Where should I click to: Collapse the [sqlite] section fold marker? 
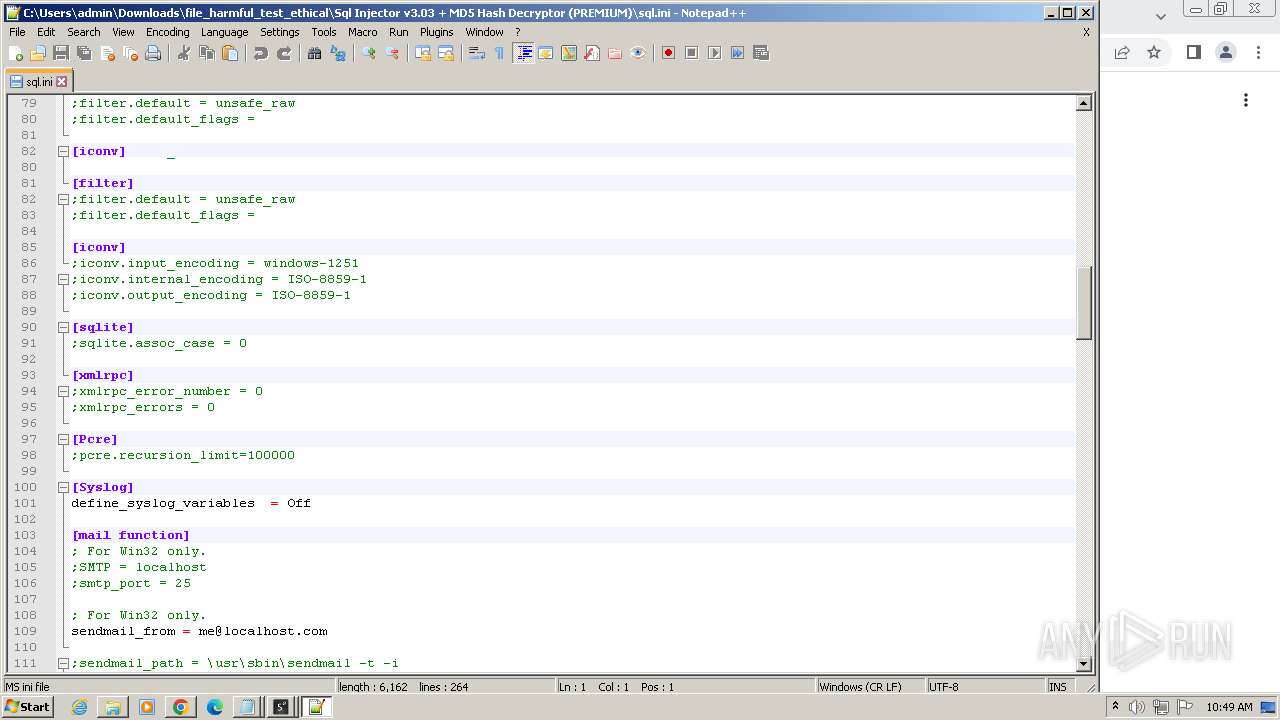pos(63,327)
